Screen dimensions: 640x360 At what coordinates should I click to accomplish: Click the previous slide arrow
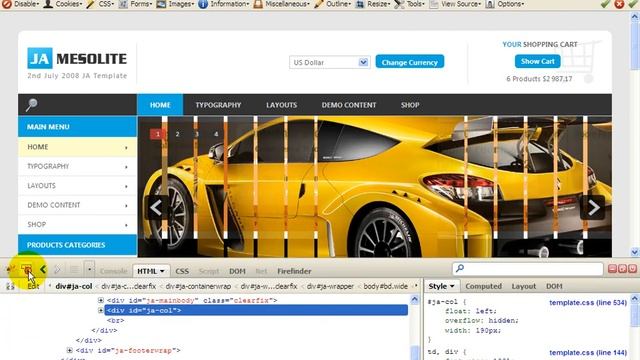tap(156, 207)
